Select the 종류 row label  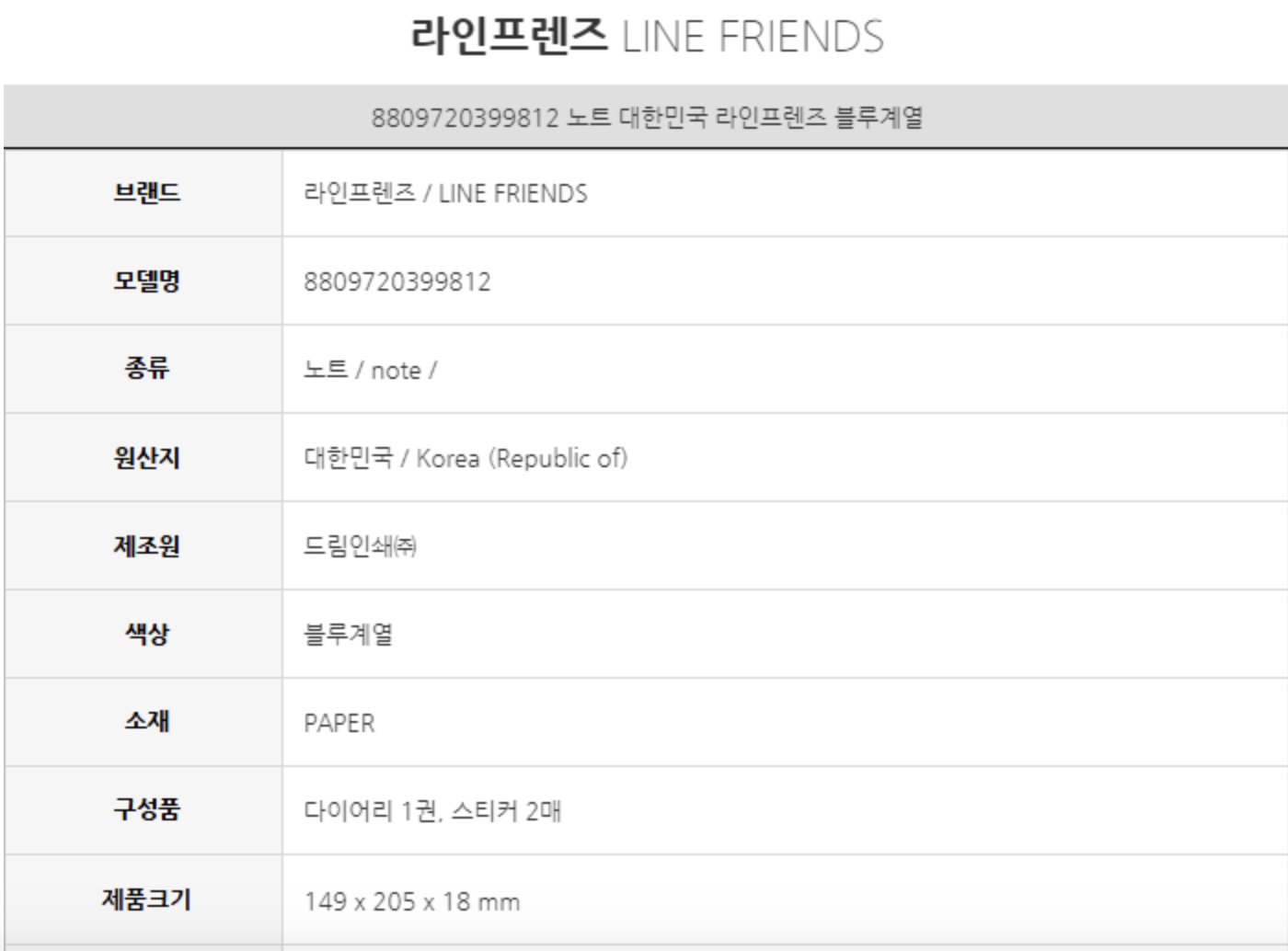[146, 369]
